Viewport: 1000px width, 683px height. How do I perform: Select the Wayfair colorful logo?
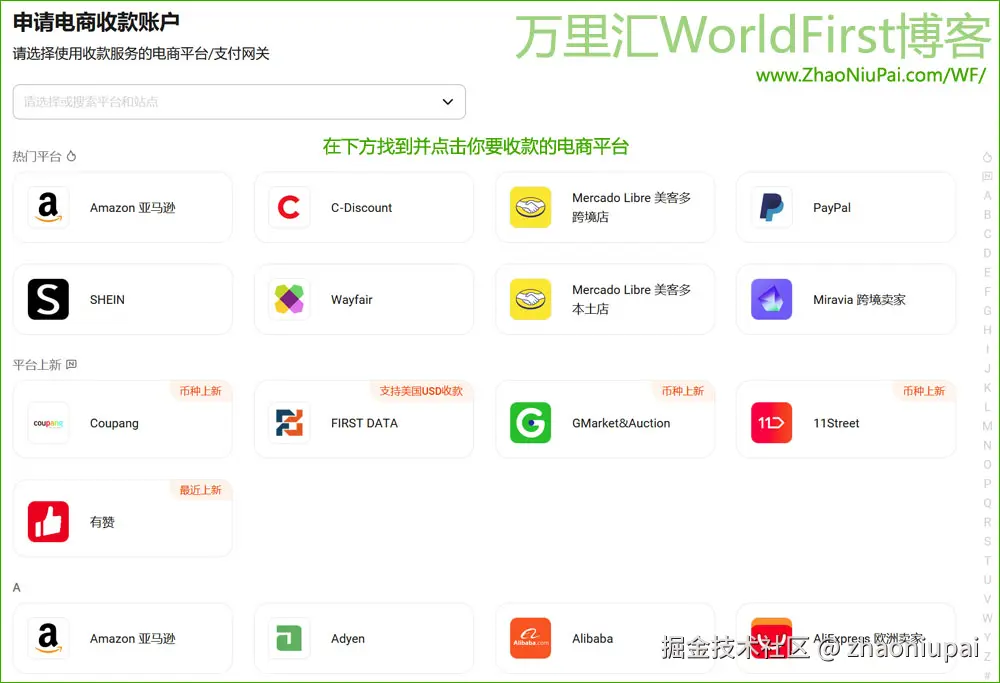click(289, 299)
